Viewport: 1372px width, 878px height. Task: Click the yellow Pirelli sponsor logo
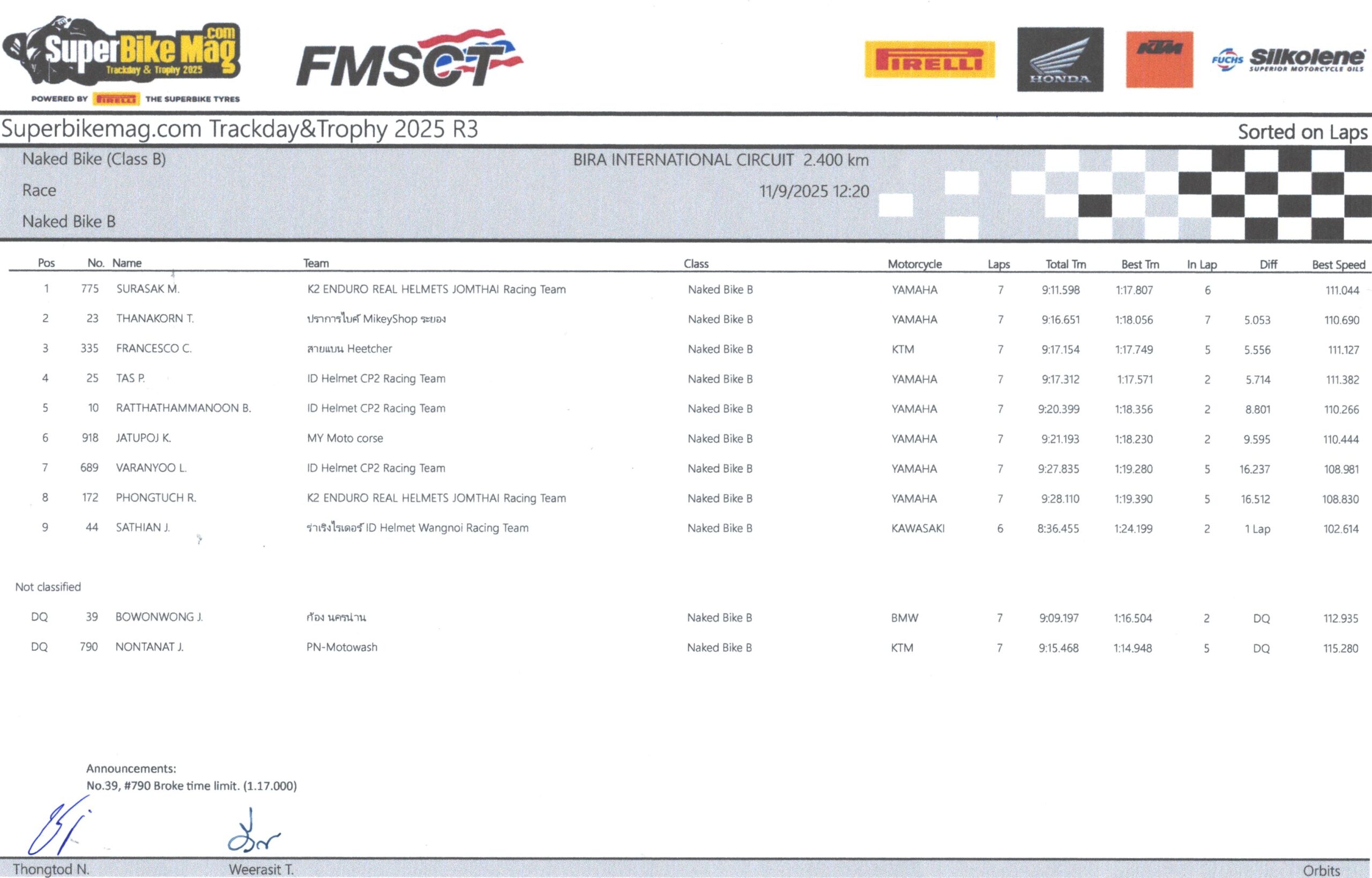tap(929, 60)
